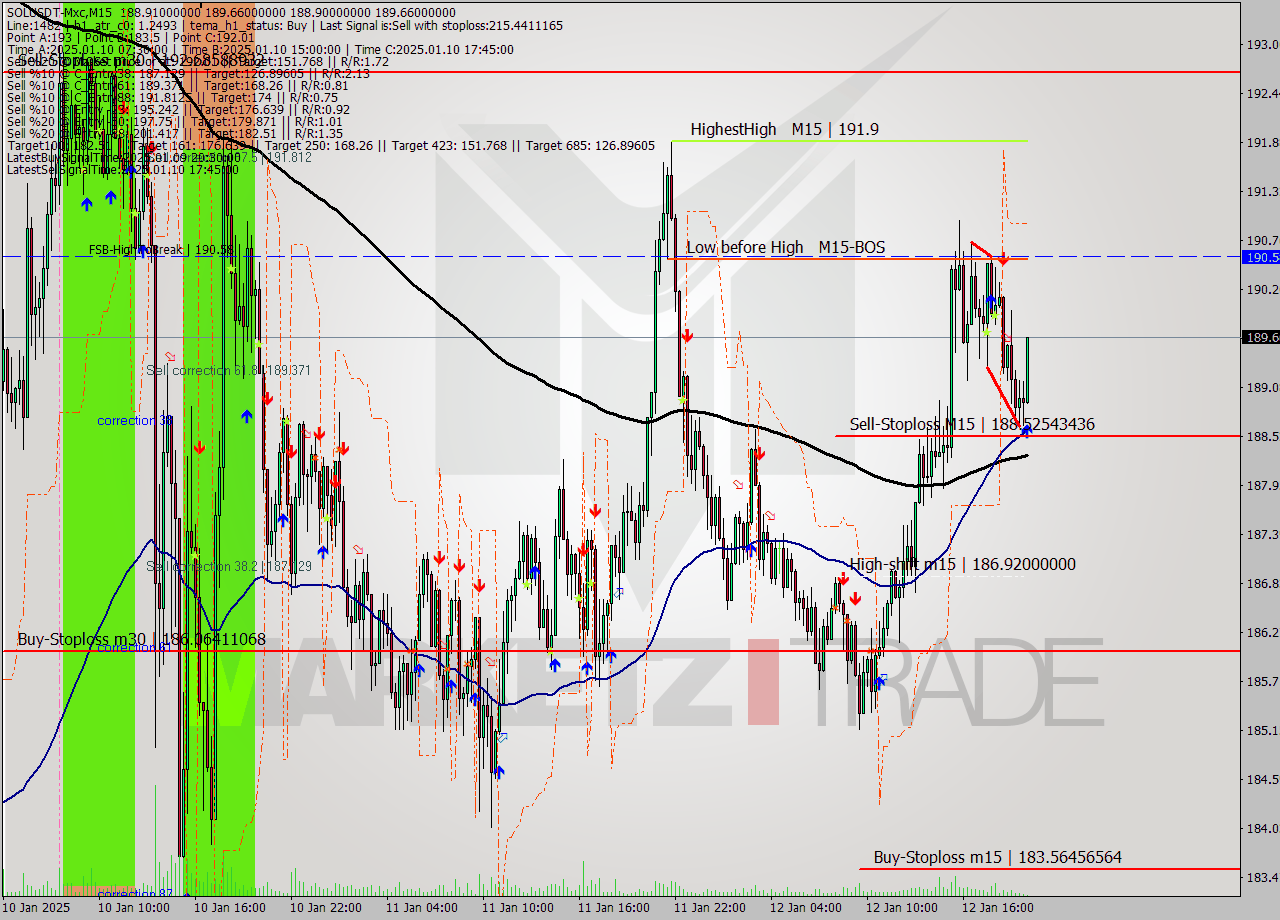This screenshot has height=920, width=1280.
Task: Click the 11 Jan 16:00 time label
Action: tap(613, 908)
